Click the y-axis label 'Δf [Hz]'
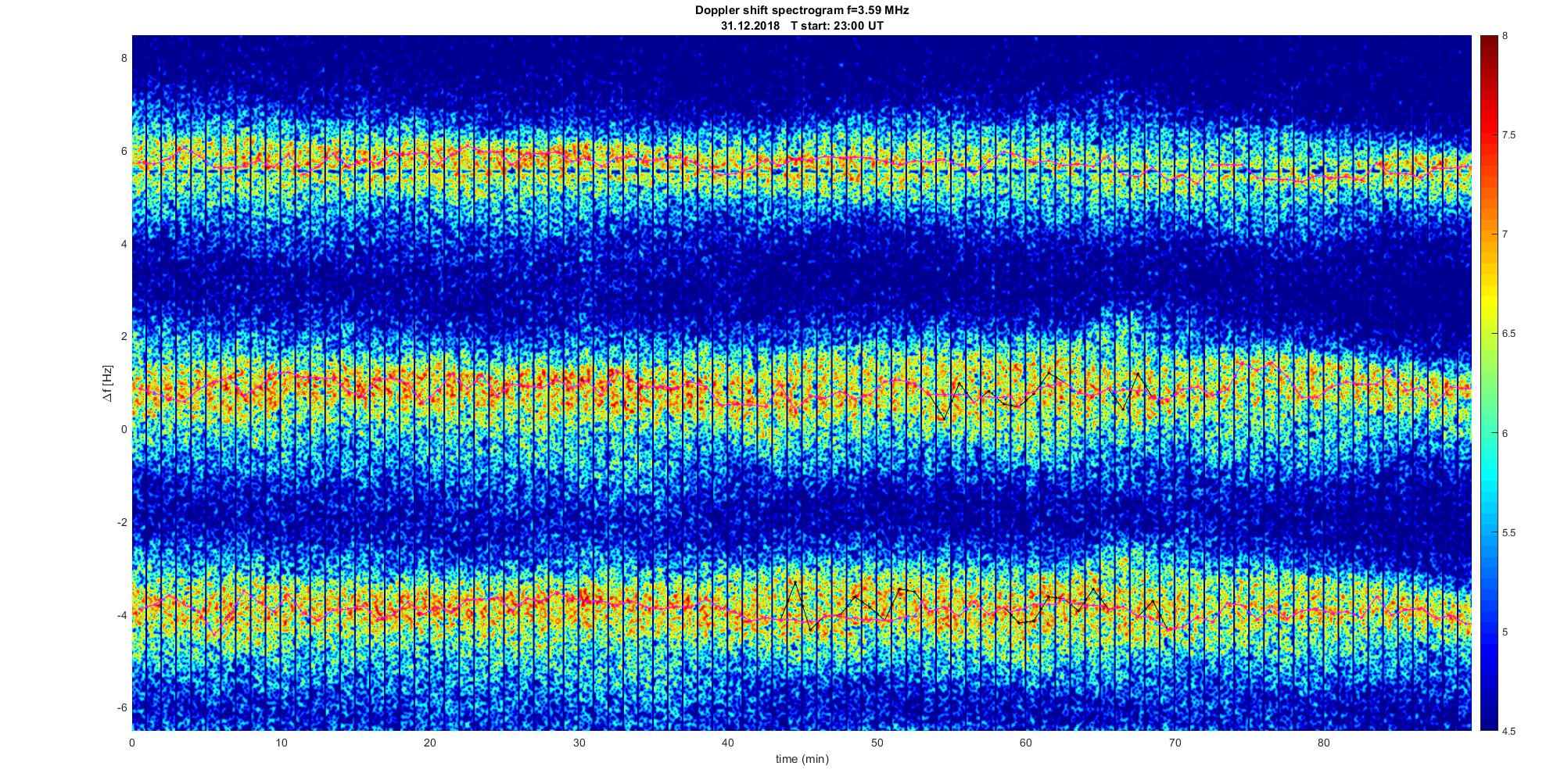 pyautogui.click(x=108, y=383)
